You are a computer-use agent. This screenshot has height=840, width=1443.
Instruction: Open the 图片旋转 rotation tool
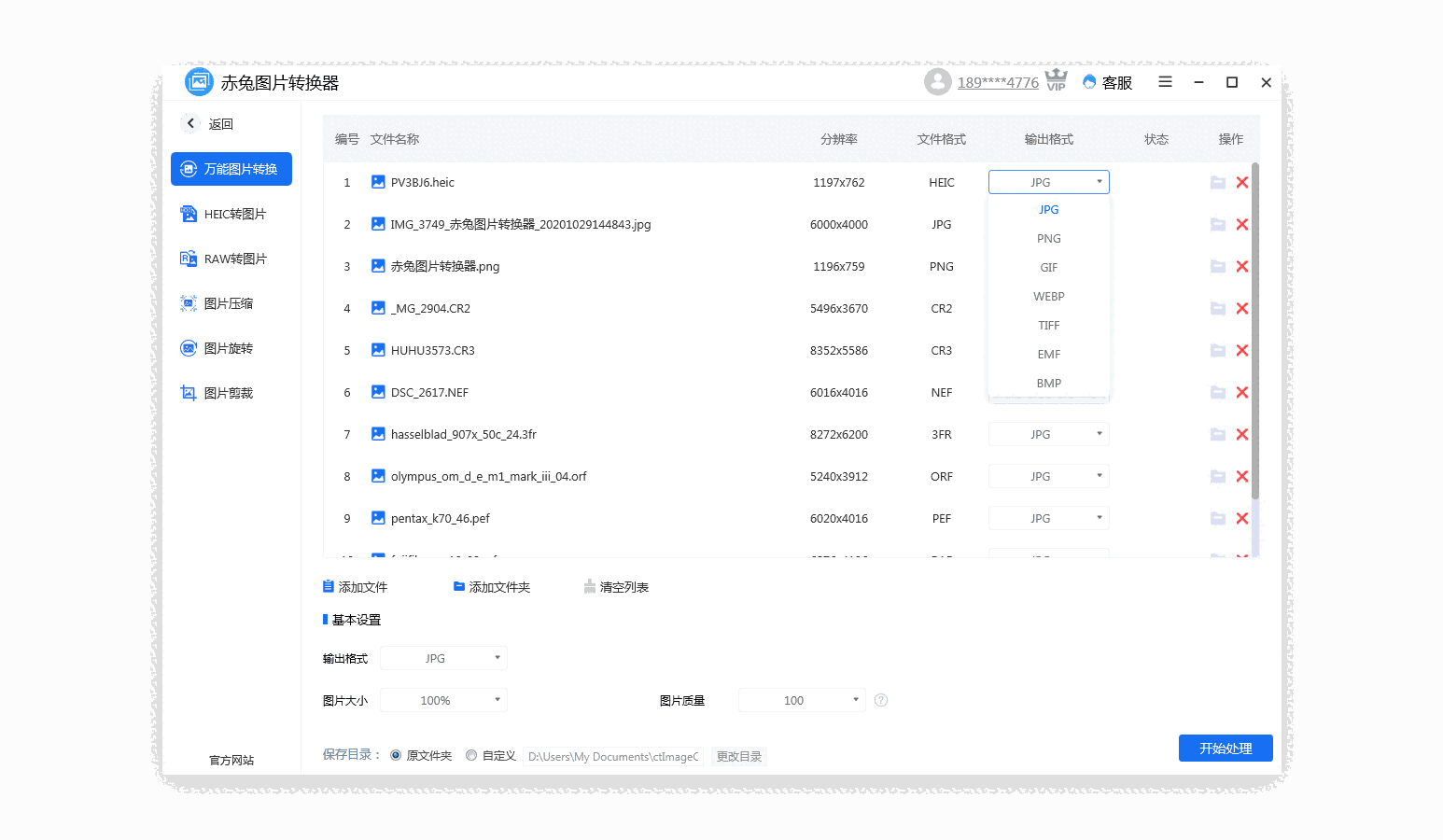tap(229, 347)
